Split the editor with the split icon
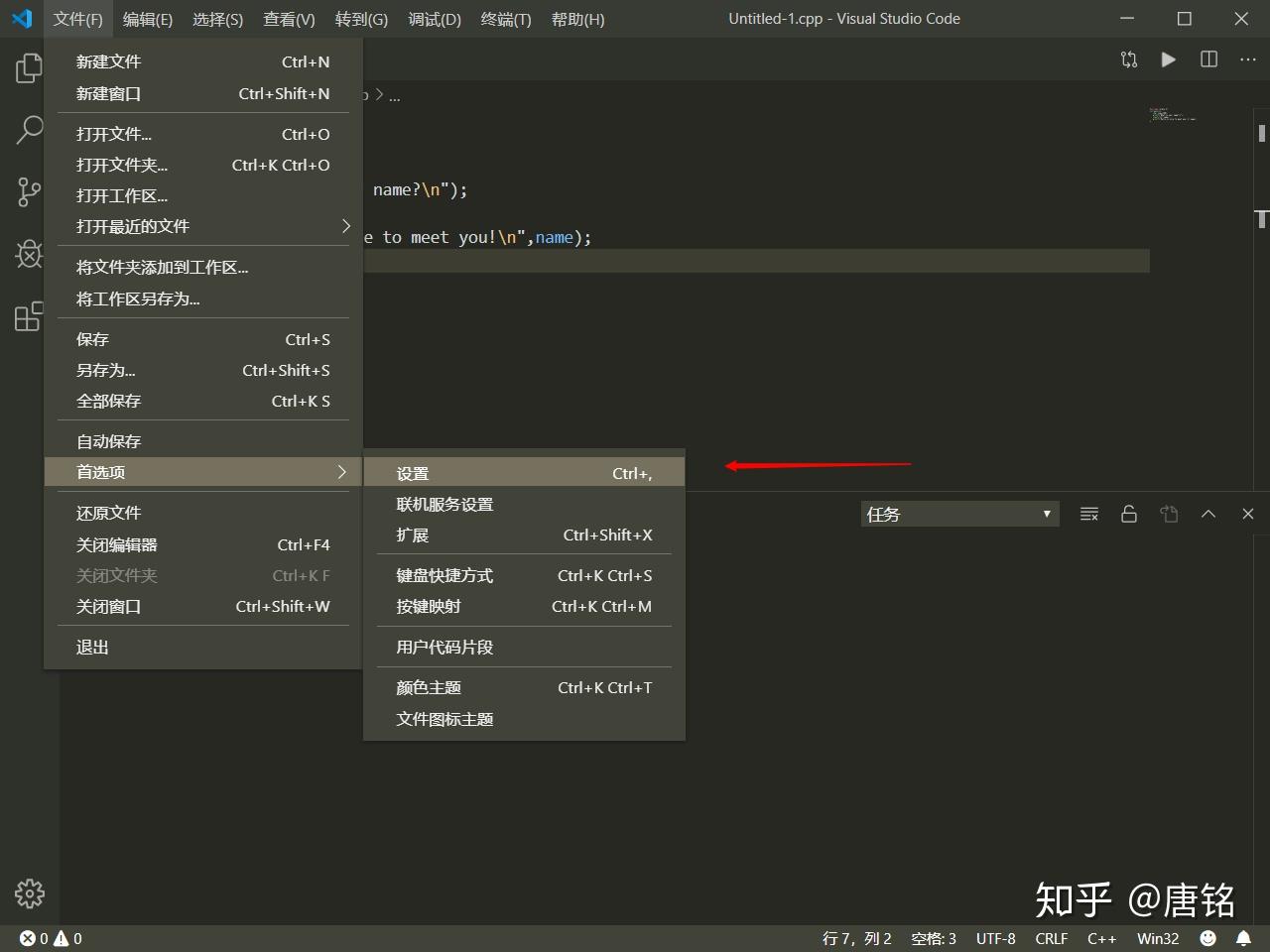The width and height of the screenshot is (1270, 952). [1208, 59]
